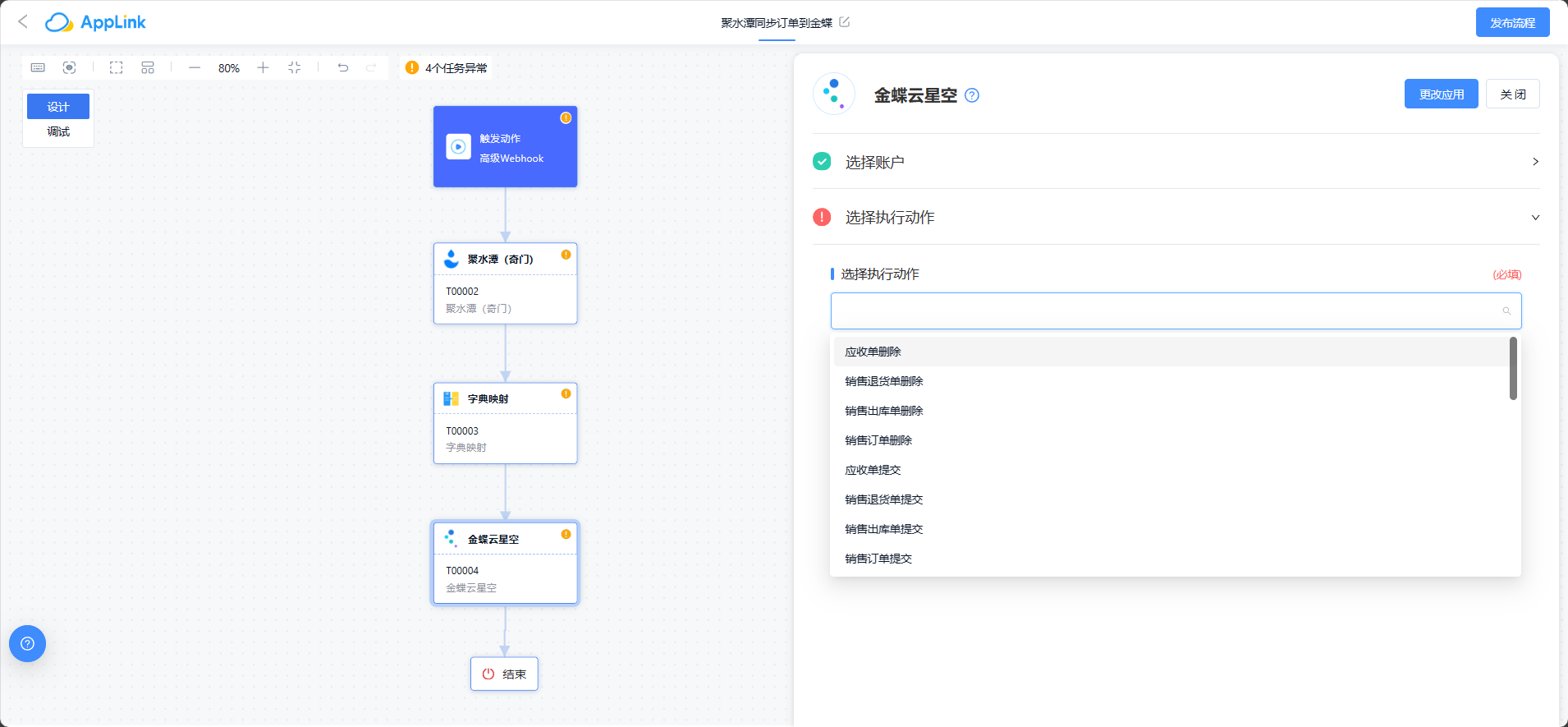Zoom in with the plus icon
This screenshot has height=727, width=1568.
263,67
